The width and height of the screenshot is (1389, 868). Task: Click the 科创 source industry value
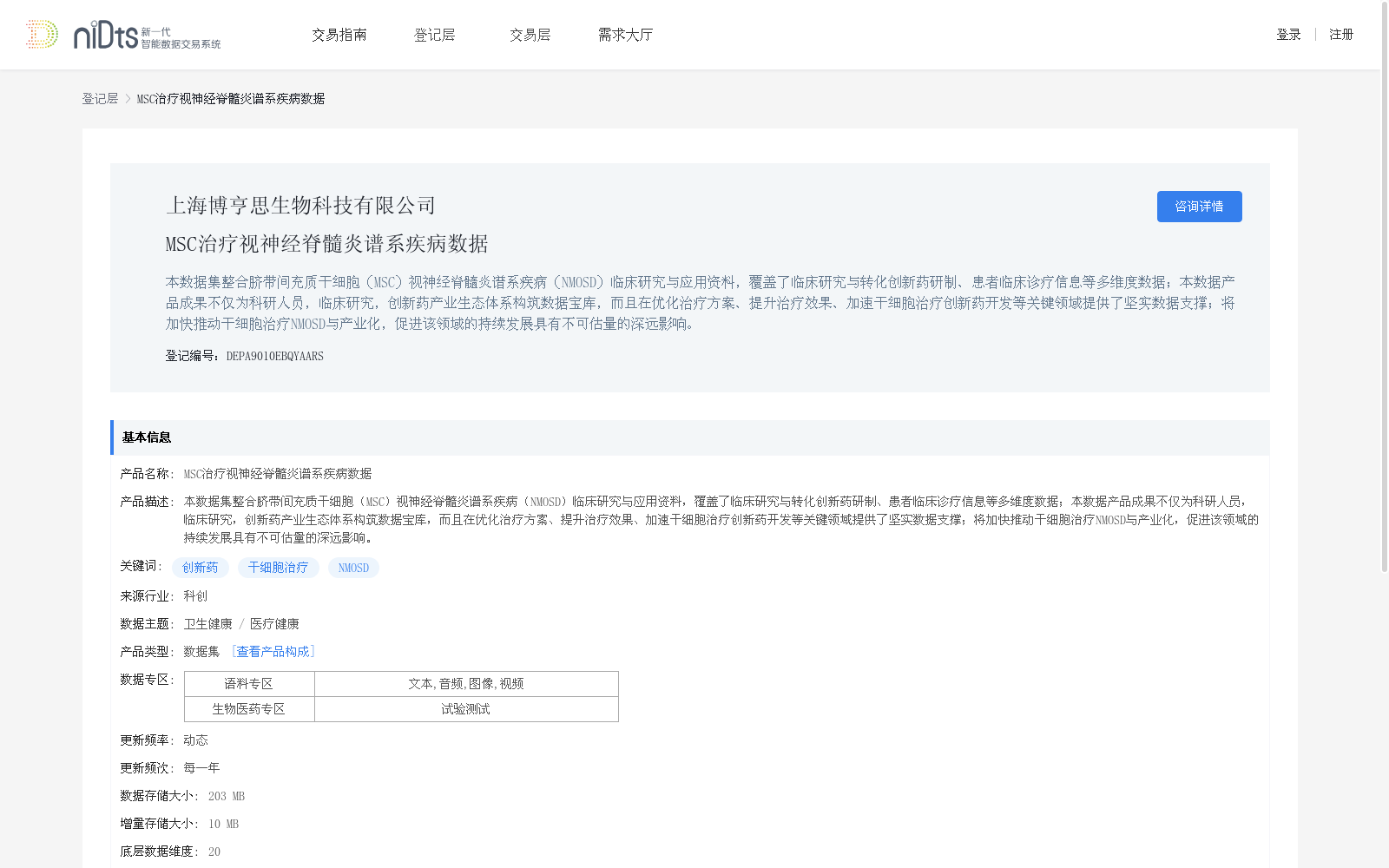click(195, 596)
